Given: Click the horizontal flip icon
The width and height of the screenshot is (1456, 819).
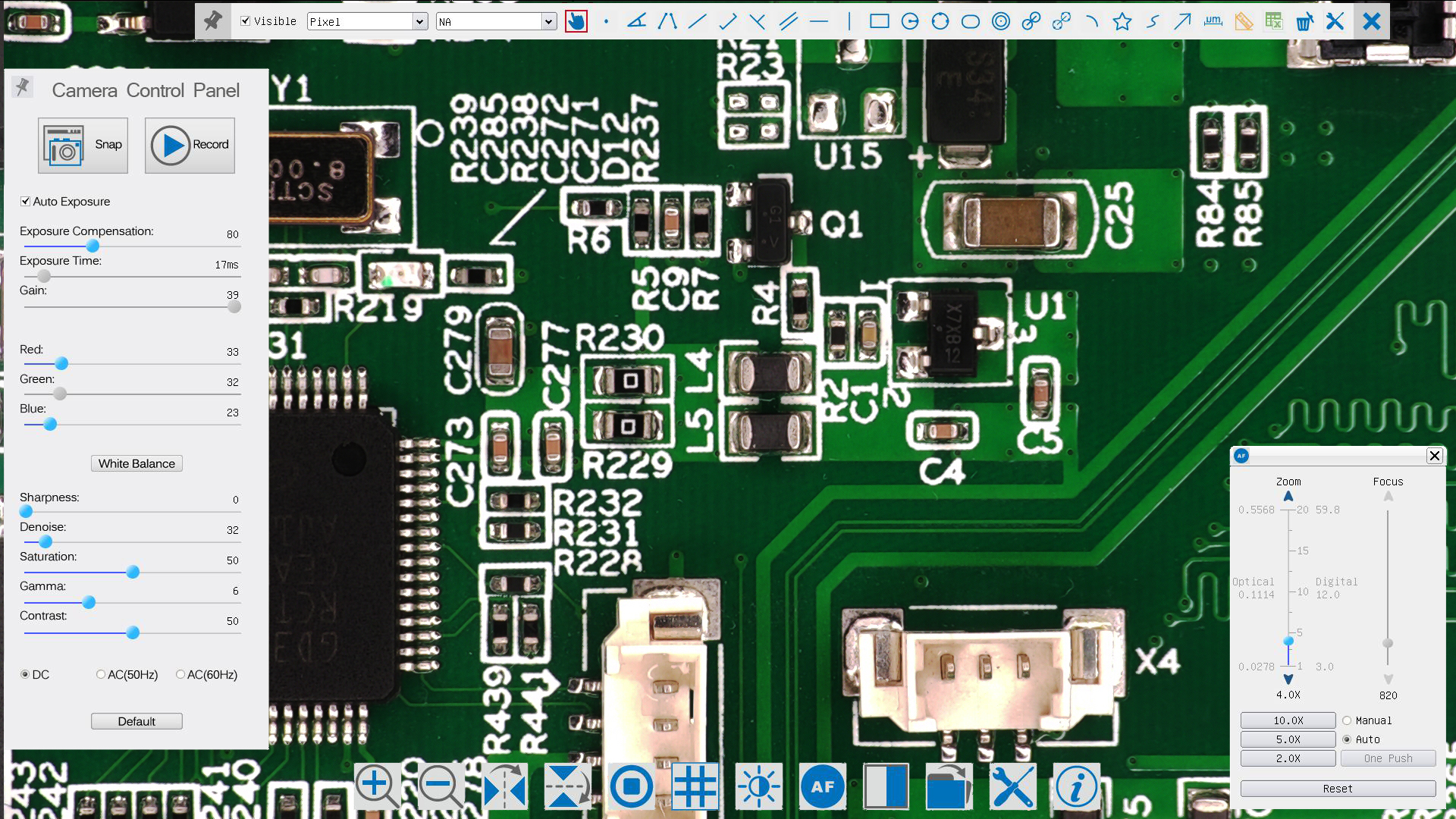Looking at the screenshot, I should 504,787.
